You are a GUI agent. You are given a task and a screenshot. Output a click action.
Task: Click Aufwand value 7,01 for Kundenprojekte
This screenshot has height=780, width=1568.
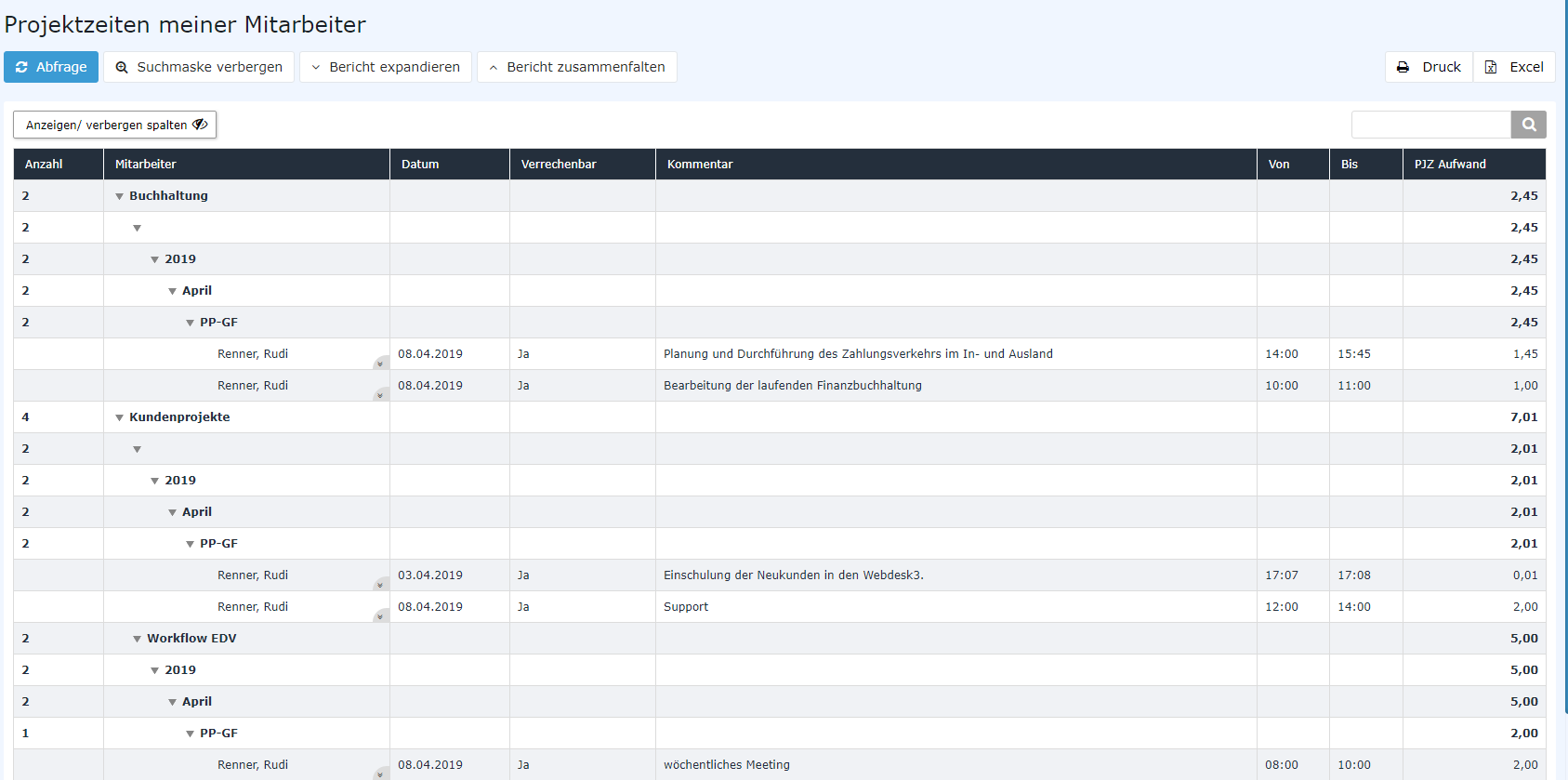click(1524, 417)
